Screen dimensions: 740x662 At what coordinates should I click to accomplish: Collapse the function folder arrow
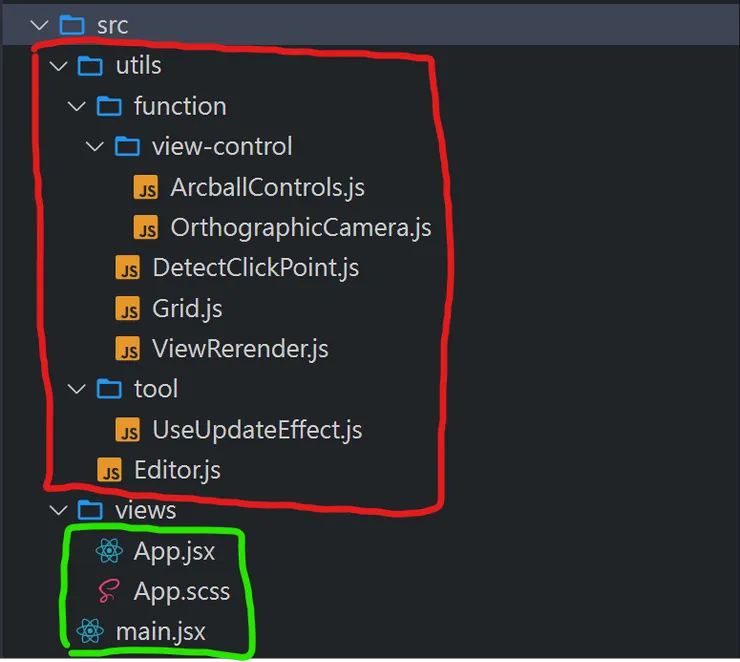pos(77,106)
